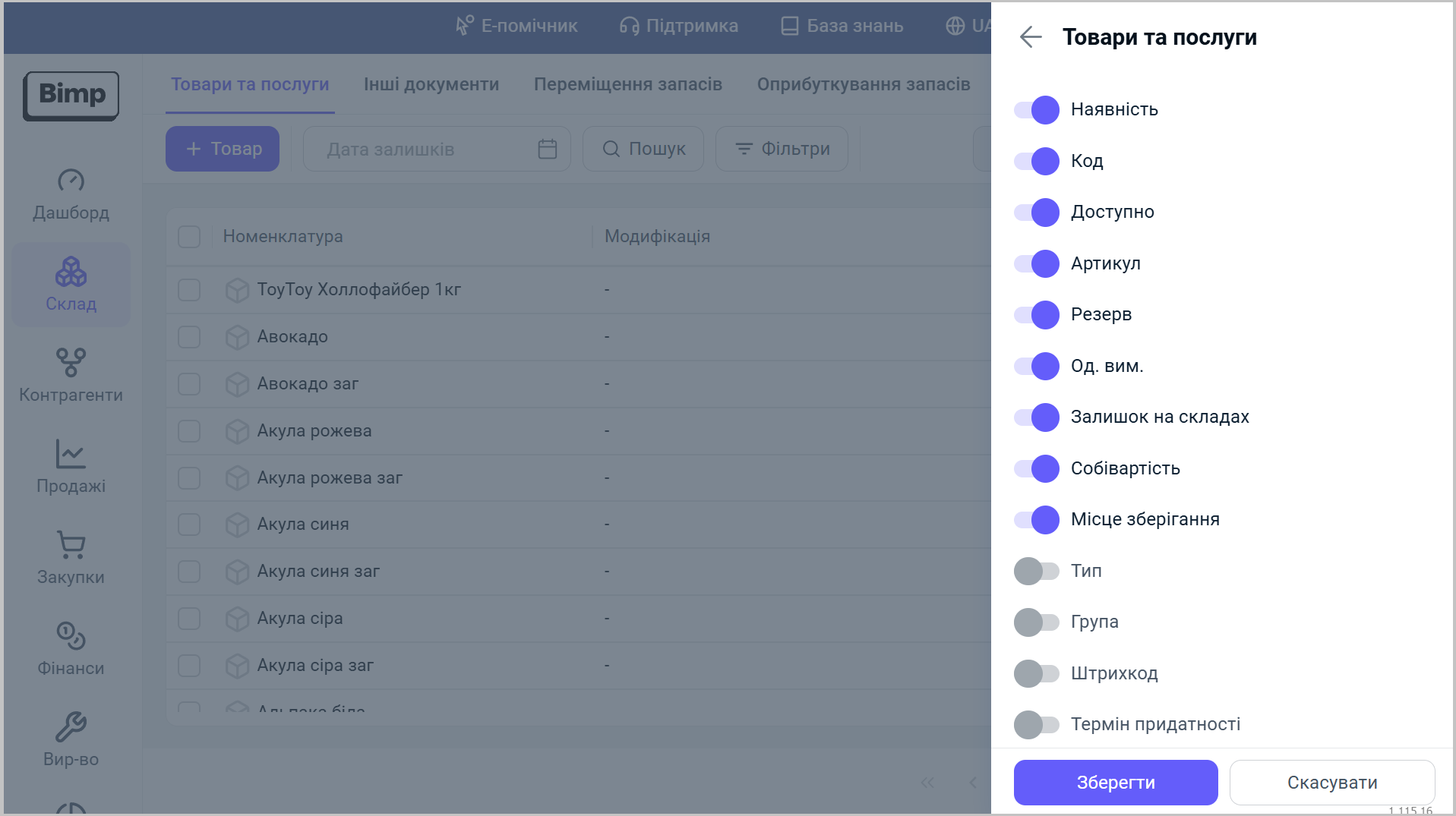This screenshot has width=1456, height=816.
Task: Check the box for the Авокадо row
Action: [189, 337]
